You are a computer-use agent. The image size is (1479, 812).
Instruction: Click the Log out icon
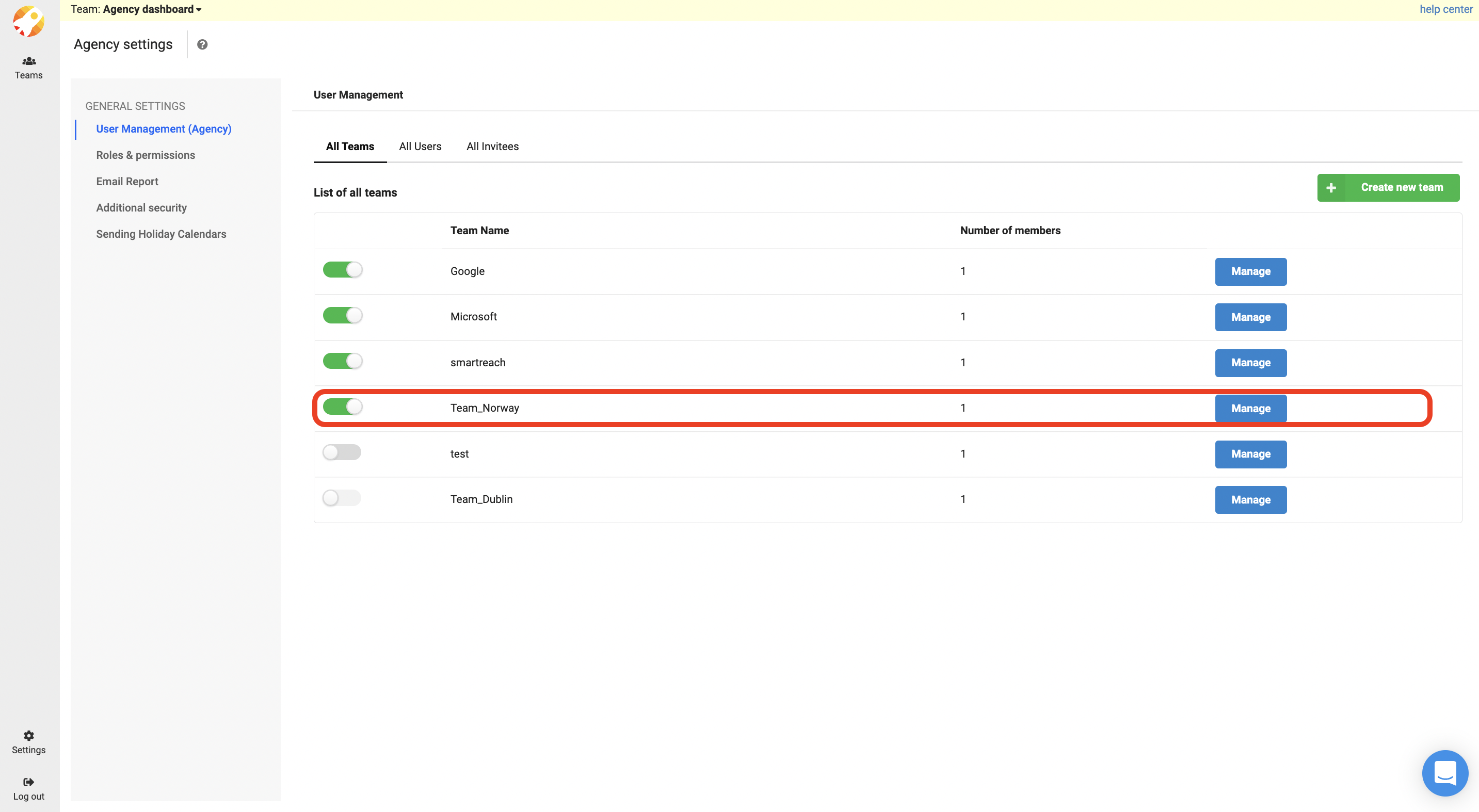point(29,782)
